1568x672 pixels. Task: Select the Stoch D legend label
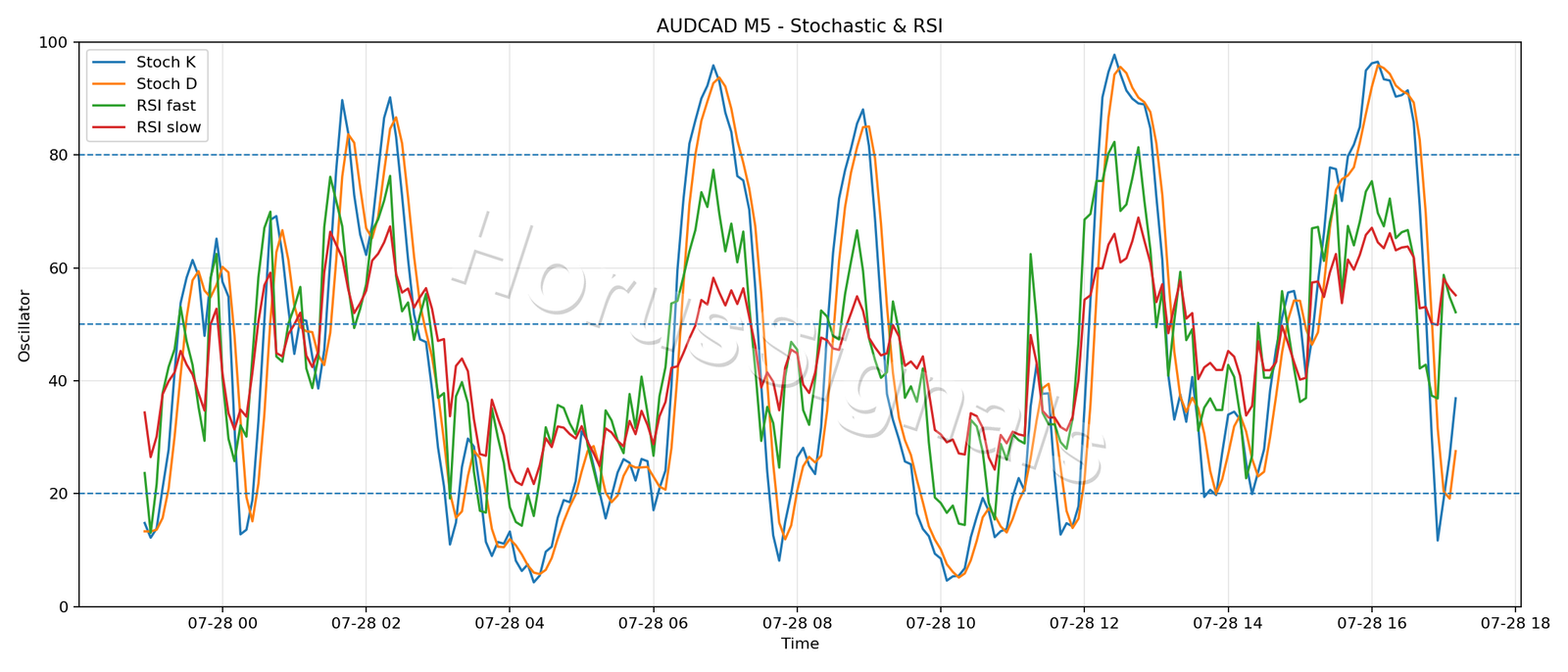(x=167, y=84)
